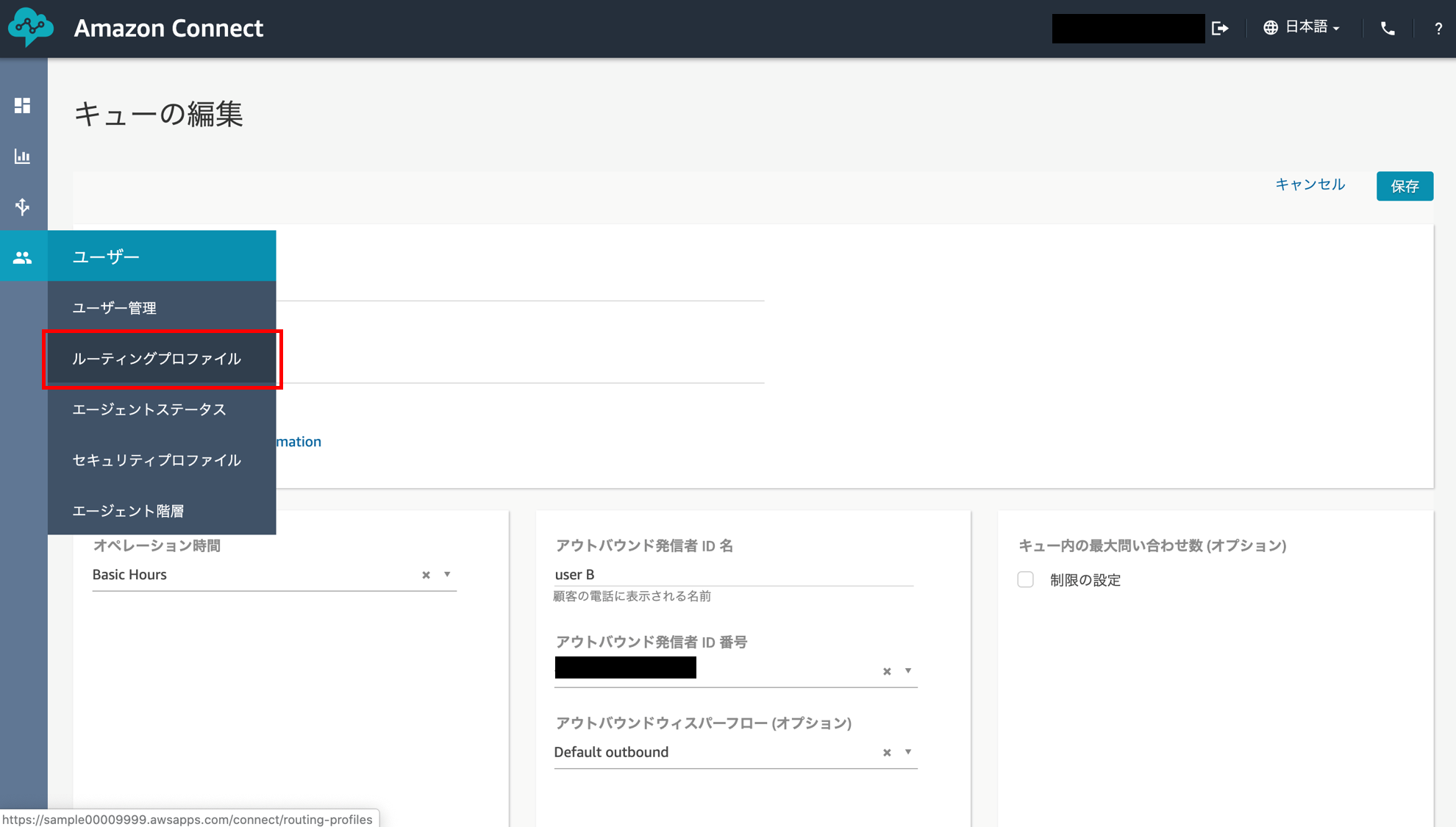1456x827 pixels.
Task: Click the キュー内の最大問い合わせ数 (オプション) label
Action: 1152,545
